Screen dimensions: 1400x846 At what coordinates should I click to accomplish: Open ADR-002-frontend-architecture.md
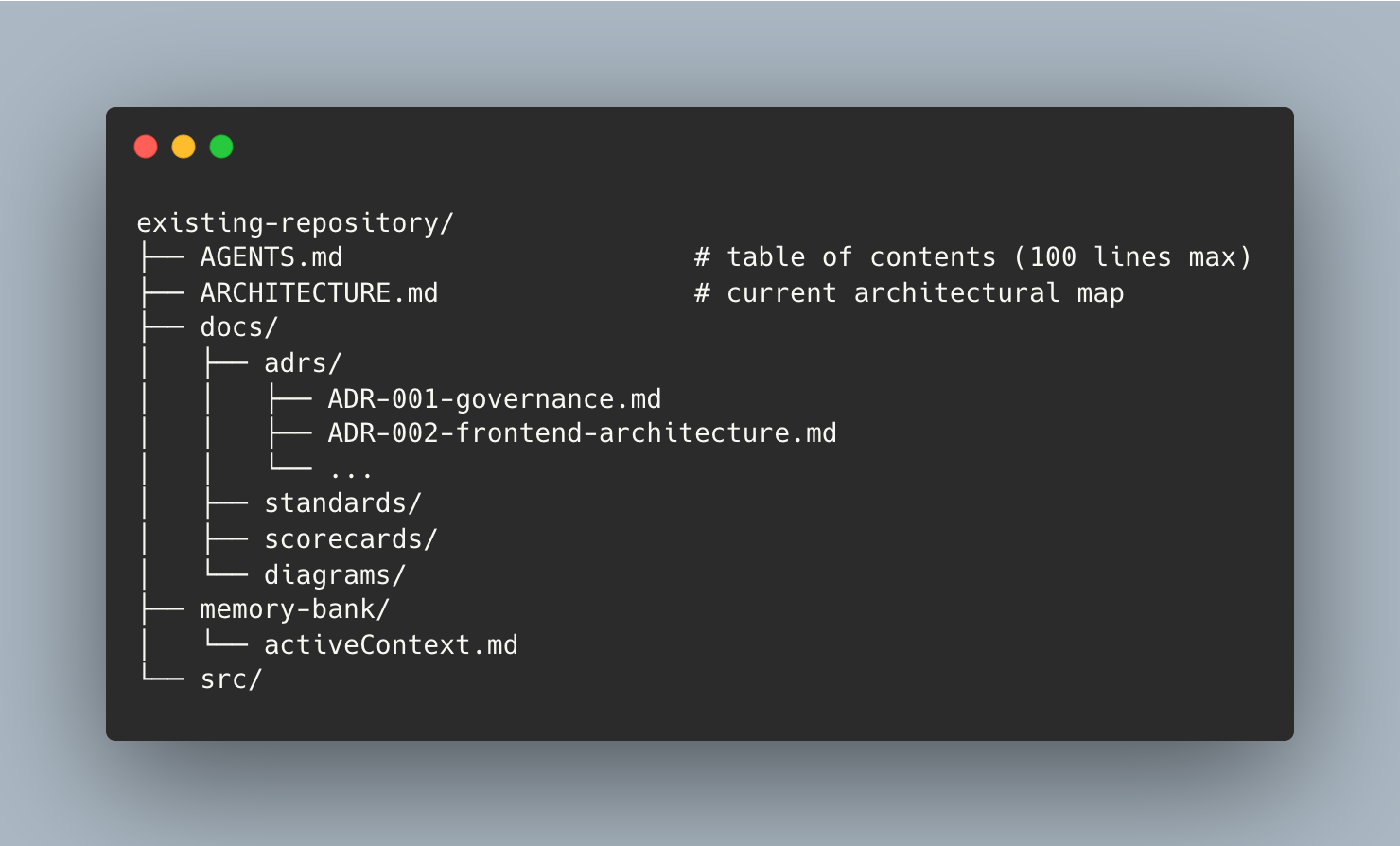click(x=582, y=433)
